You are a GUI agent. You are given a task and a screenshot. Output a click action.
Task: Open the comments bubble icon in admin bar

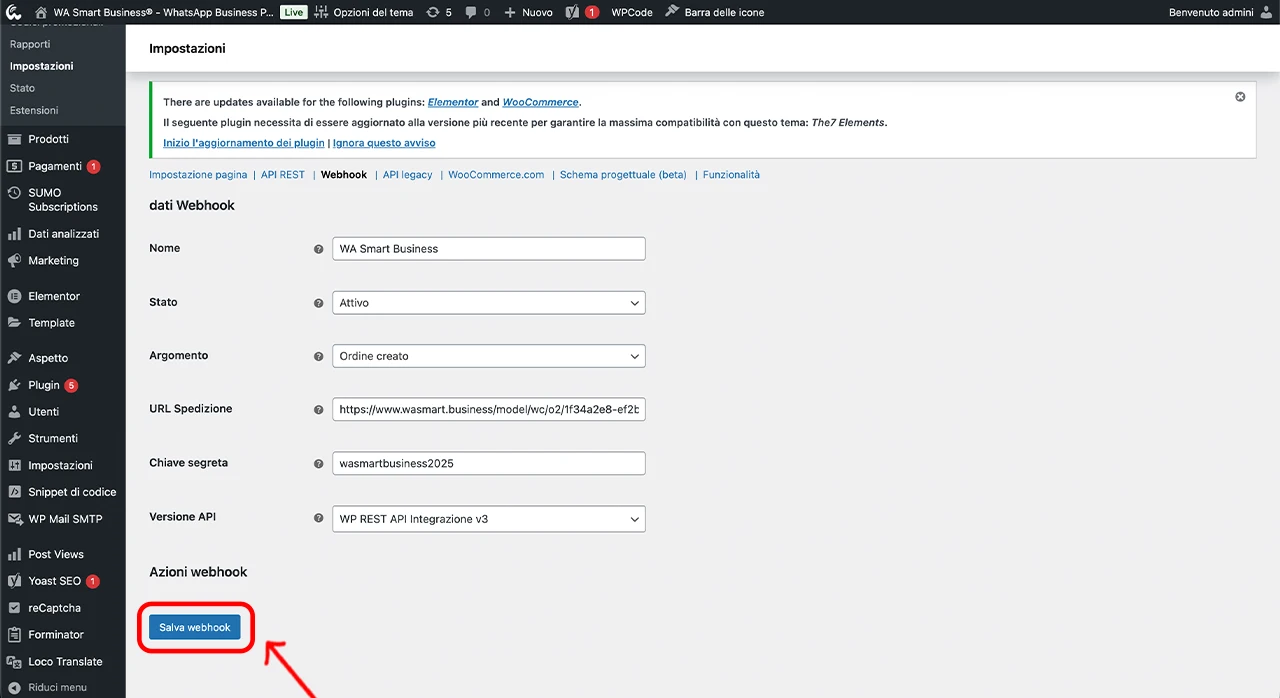click(x=471, y=12)
